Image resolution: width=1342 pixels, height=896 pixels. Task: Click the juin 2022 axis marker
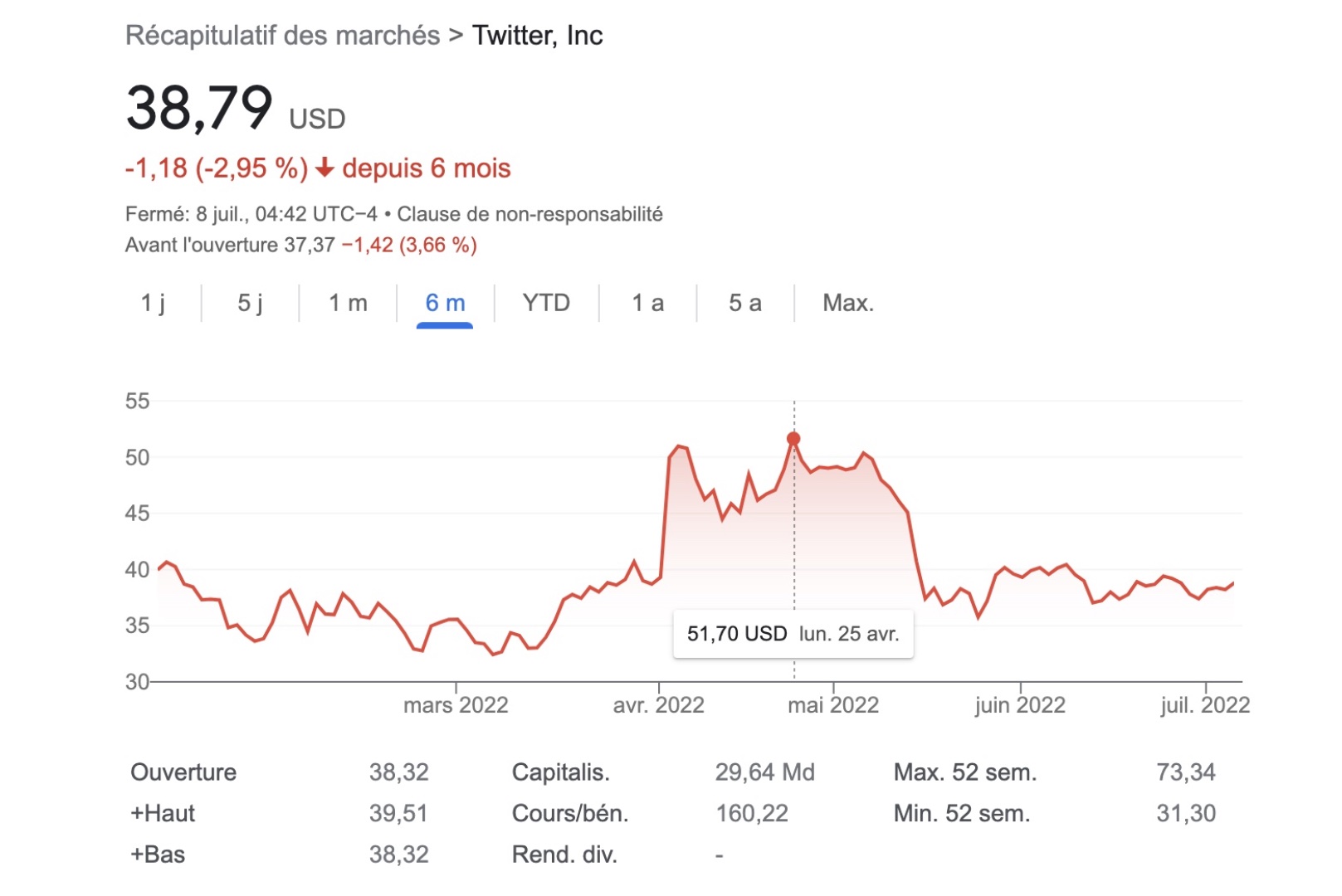pos(1020,705)
